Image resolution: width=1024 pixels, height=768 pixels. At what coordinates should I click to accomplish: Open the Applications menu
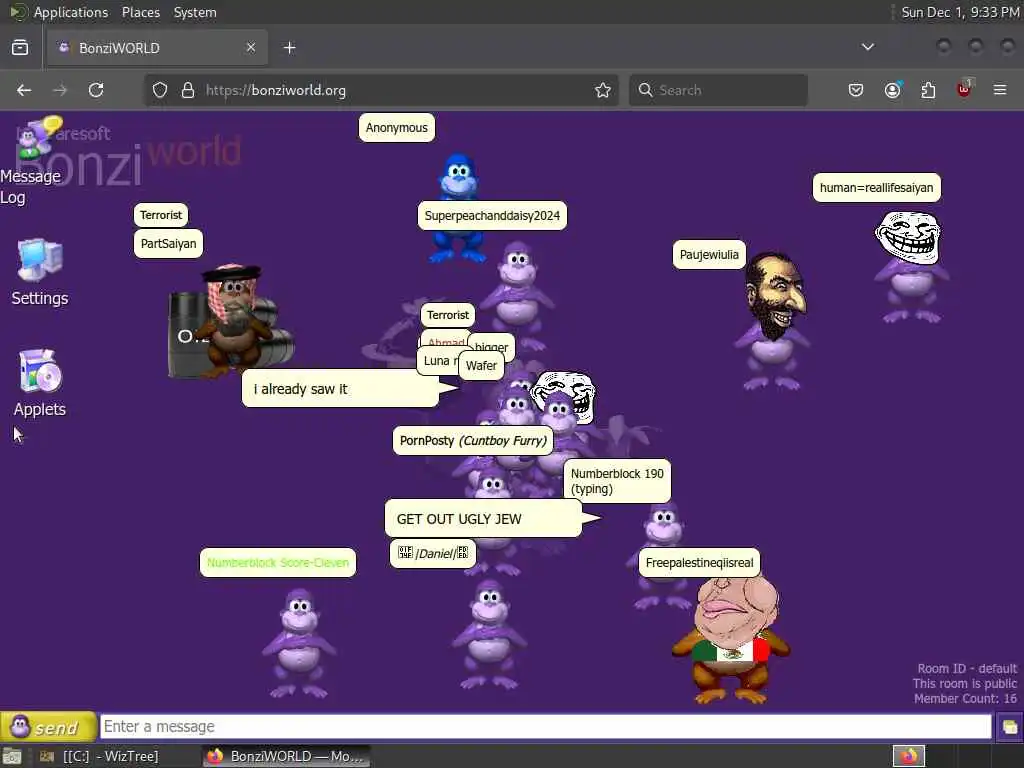(71, 12)
